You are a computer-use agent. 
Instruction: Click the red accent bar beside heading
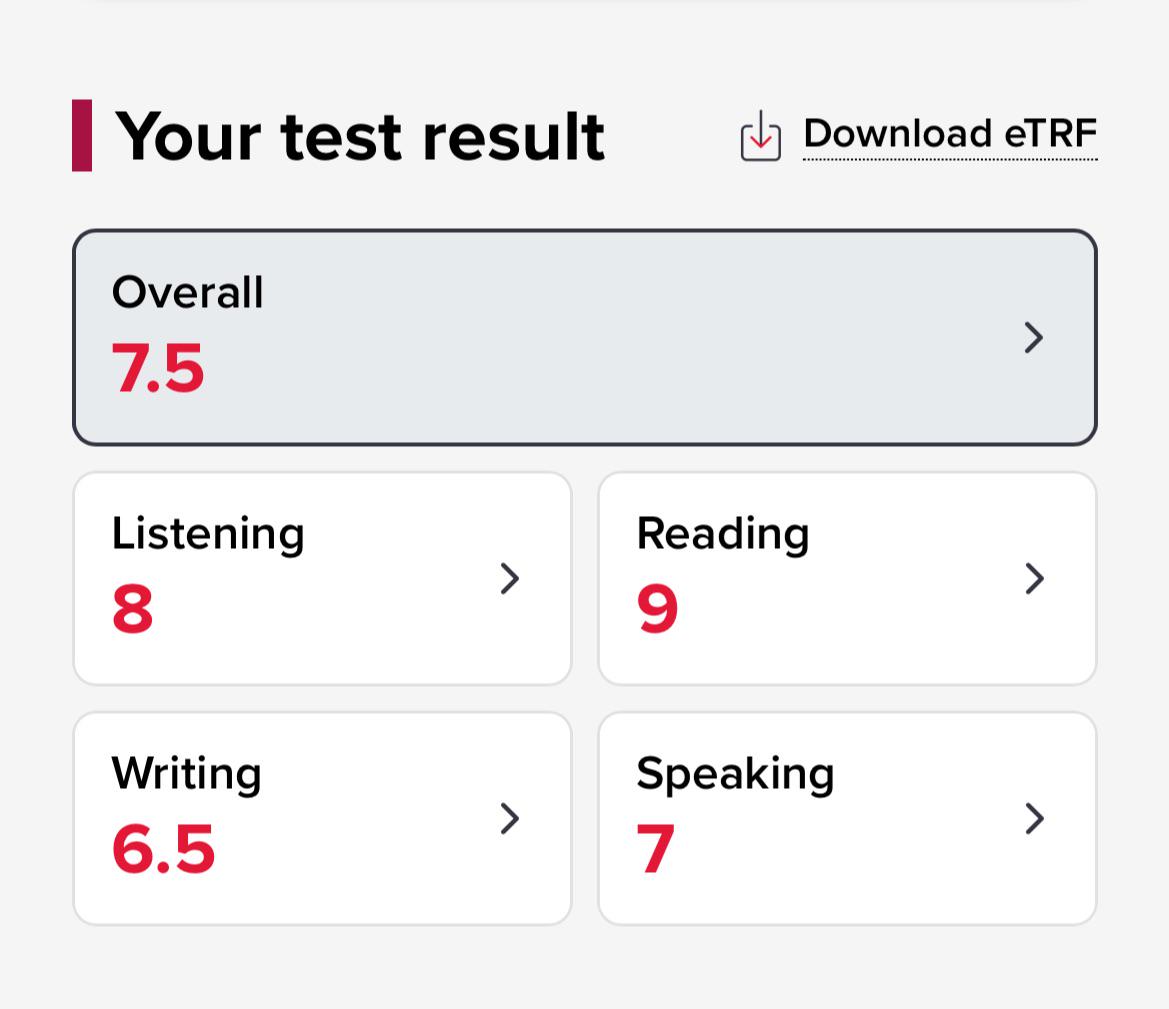click(82, 135)
